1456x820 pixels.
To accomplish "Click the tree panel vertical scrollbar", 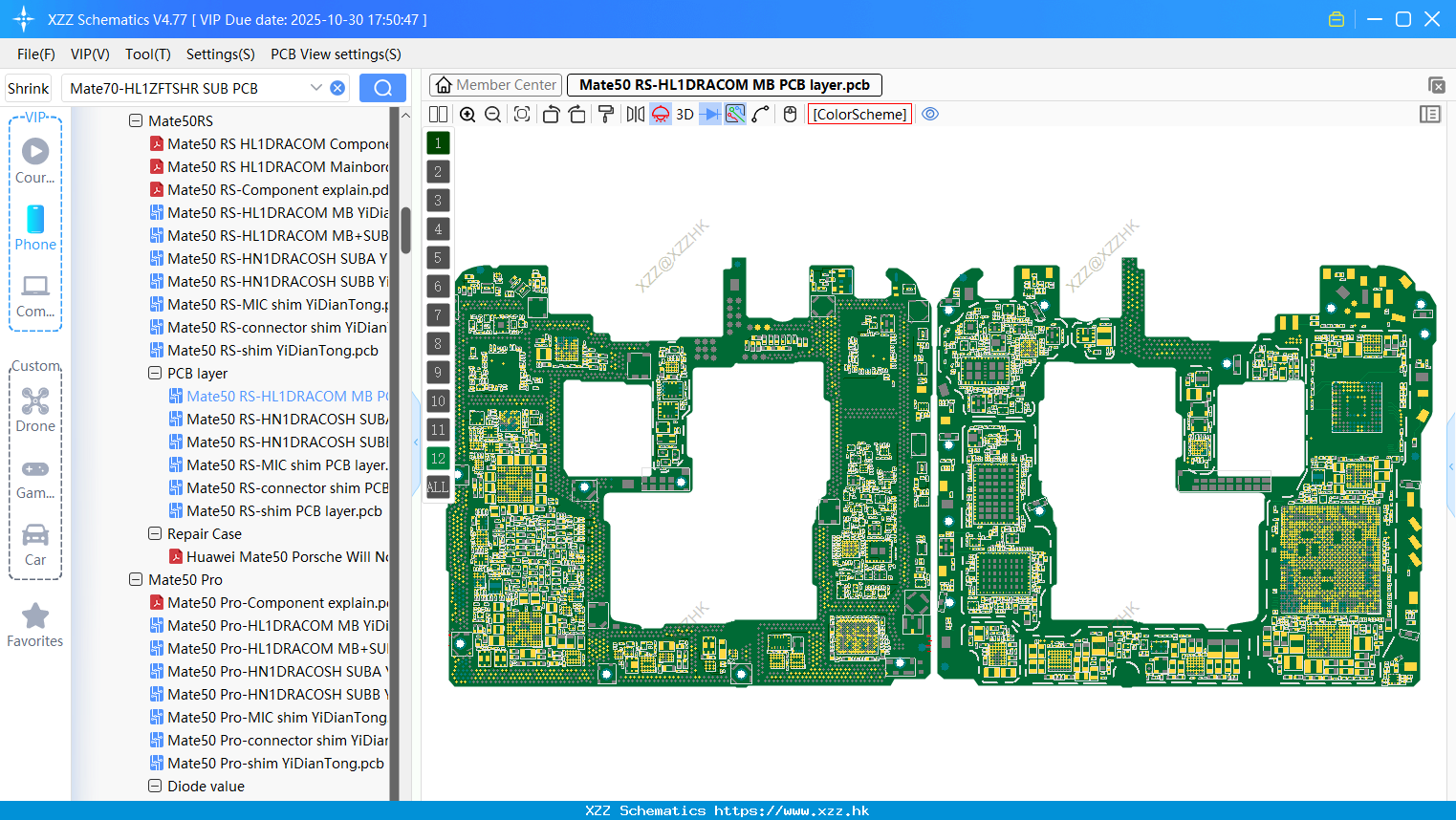I will pyautogui.click(x=405, y=231).
